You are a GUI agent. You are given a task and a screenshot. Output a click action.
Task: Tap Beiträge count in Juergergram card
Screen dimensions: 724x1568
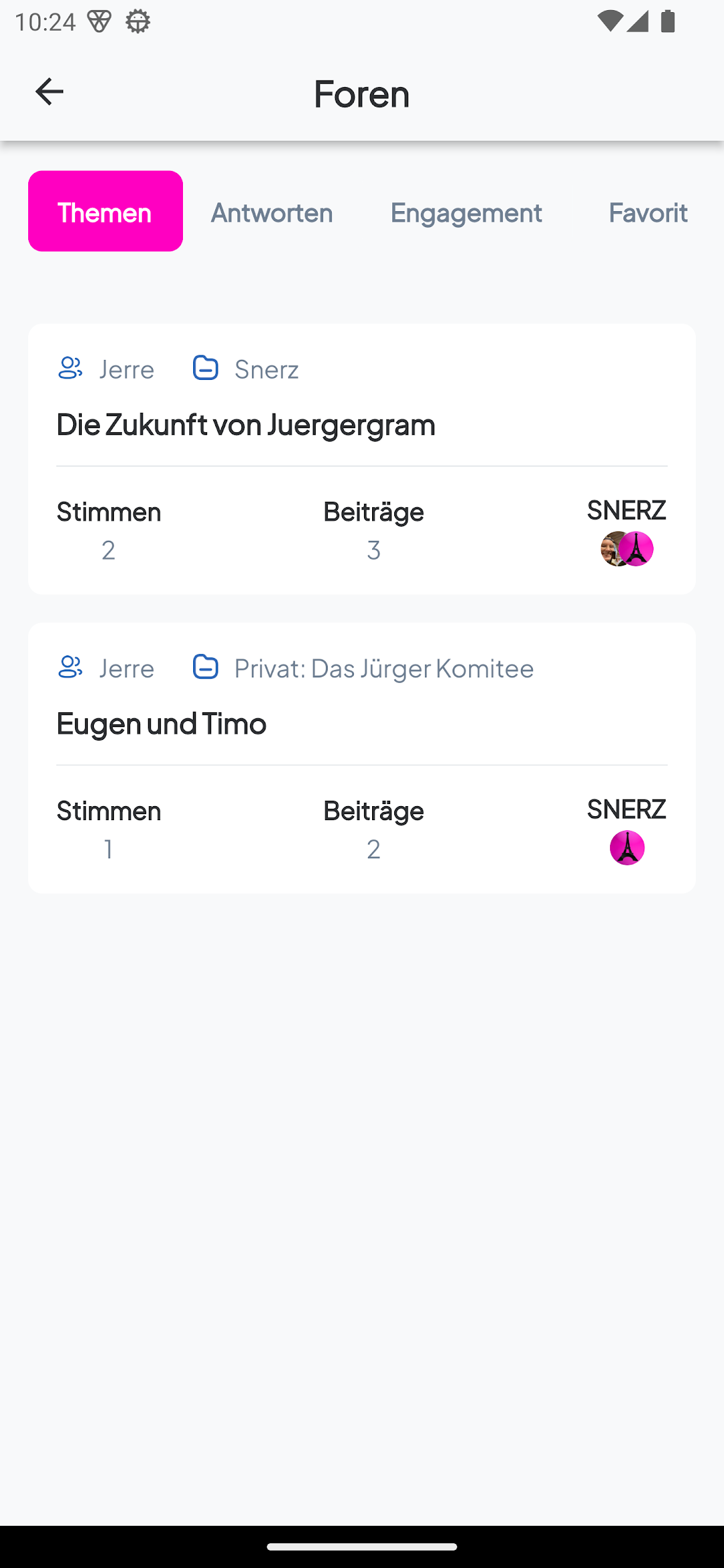click(373, 549)
